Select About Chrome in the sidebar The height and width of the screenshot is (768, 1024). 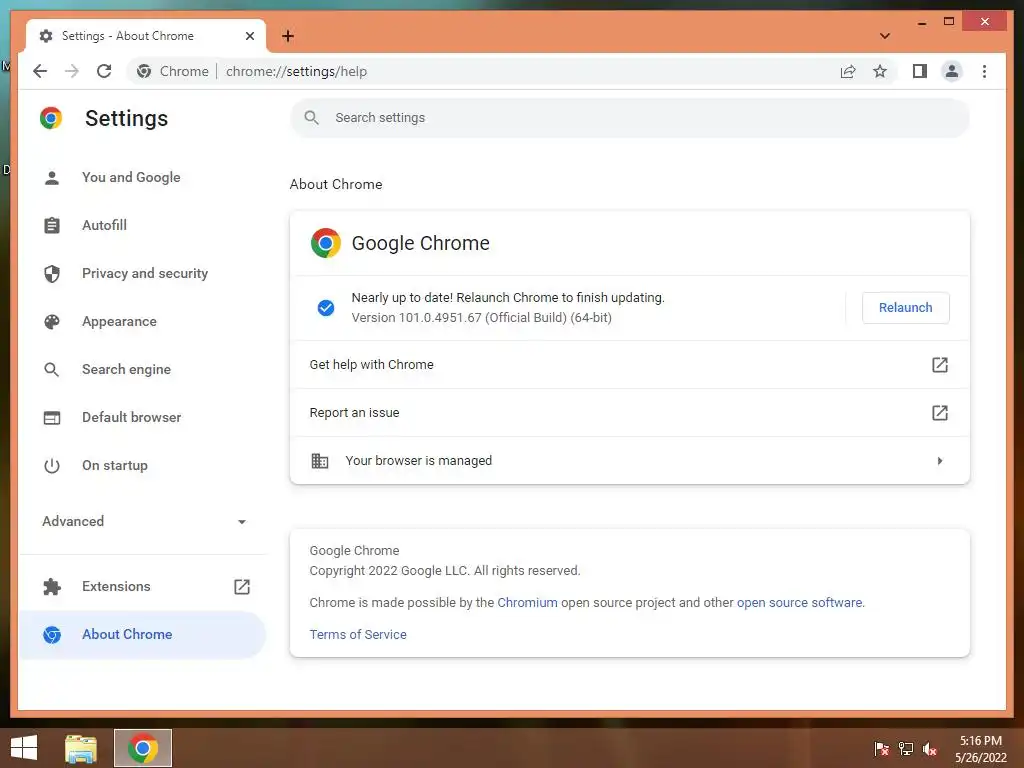click(x=142, y=634)
